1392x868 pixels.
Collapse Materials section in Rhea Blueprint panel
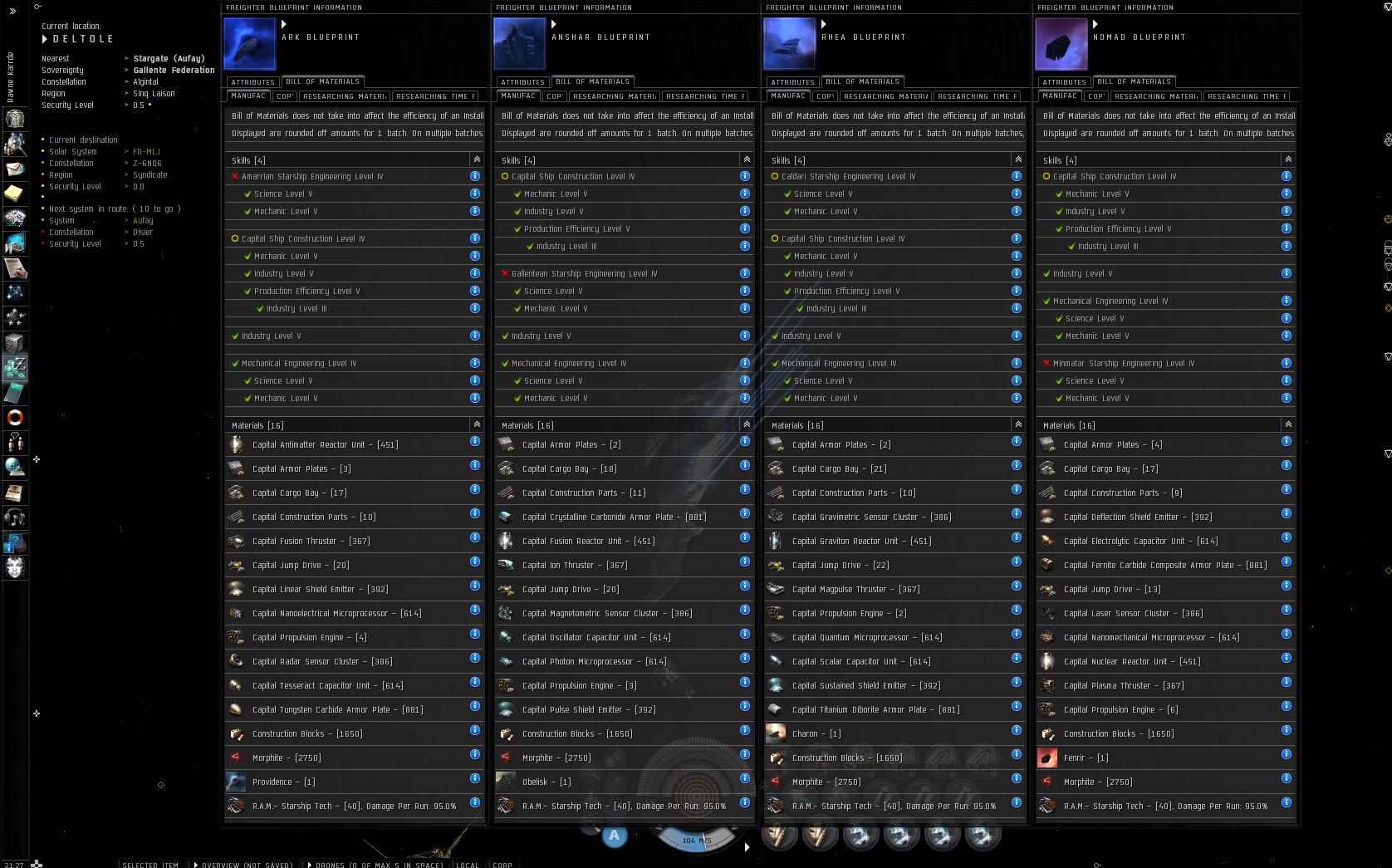tap(1018, 424)
